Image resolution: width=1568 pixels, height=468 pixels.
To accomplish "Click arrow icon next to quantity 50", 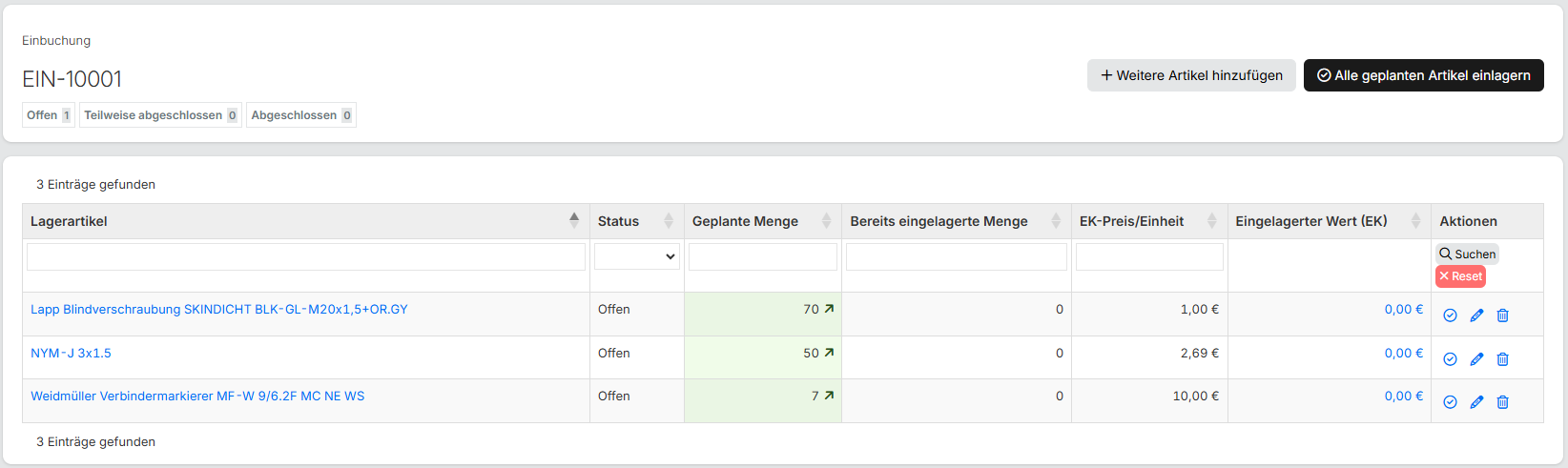I will point(829,353).
